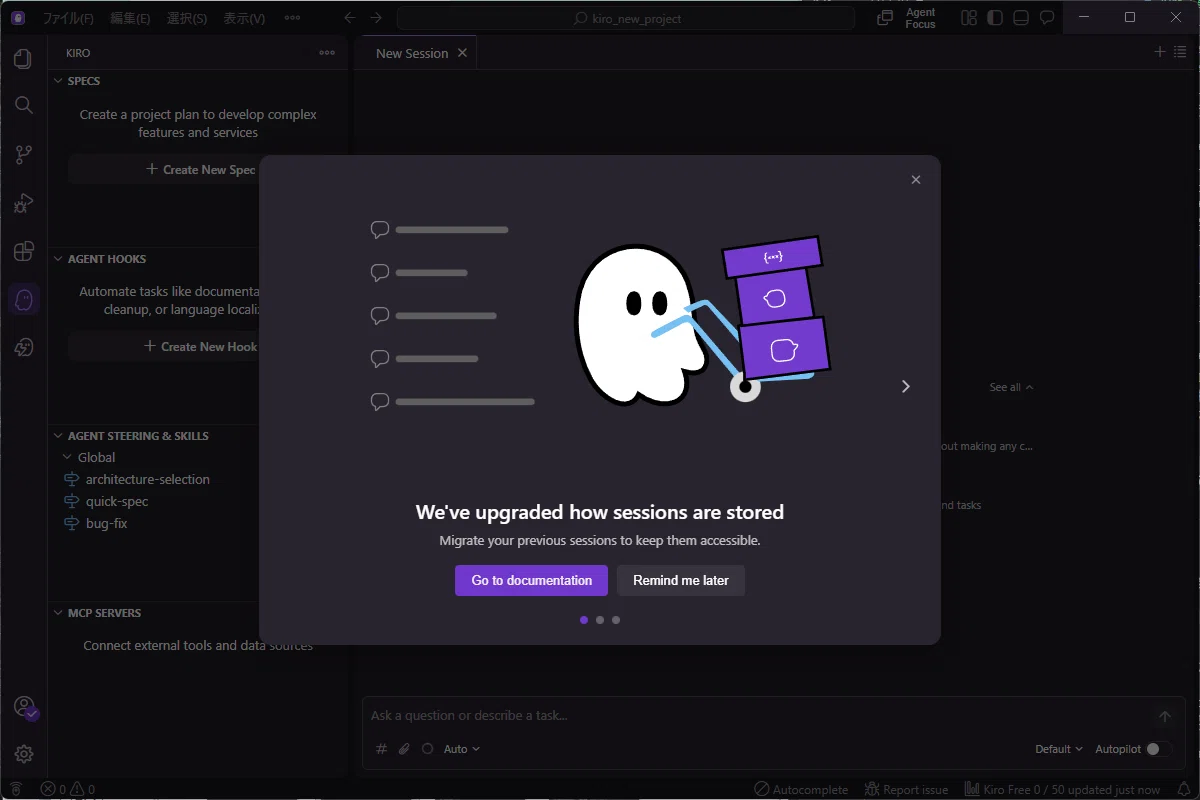Select the second carousel dot
This screenshot has width=1200, height=800.
pyautogui.click(x=600, y=620)
